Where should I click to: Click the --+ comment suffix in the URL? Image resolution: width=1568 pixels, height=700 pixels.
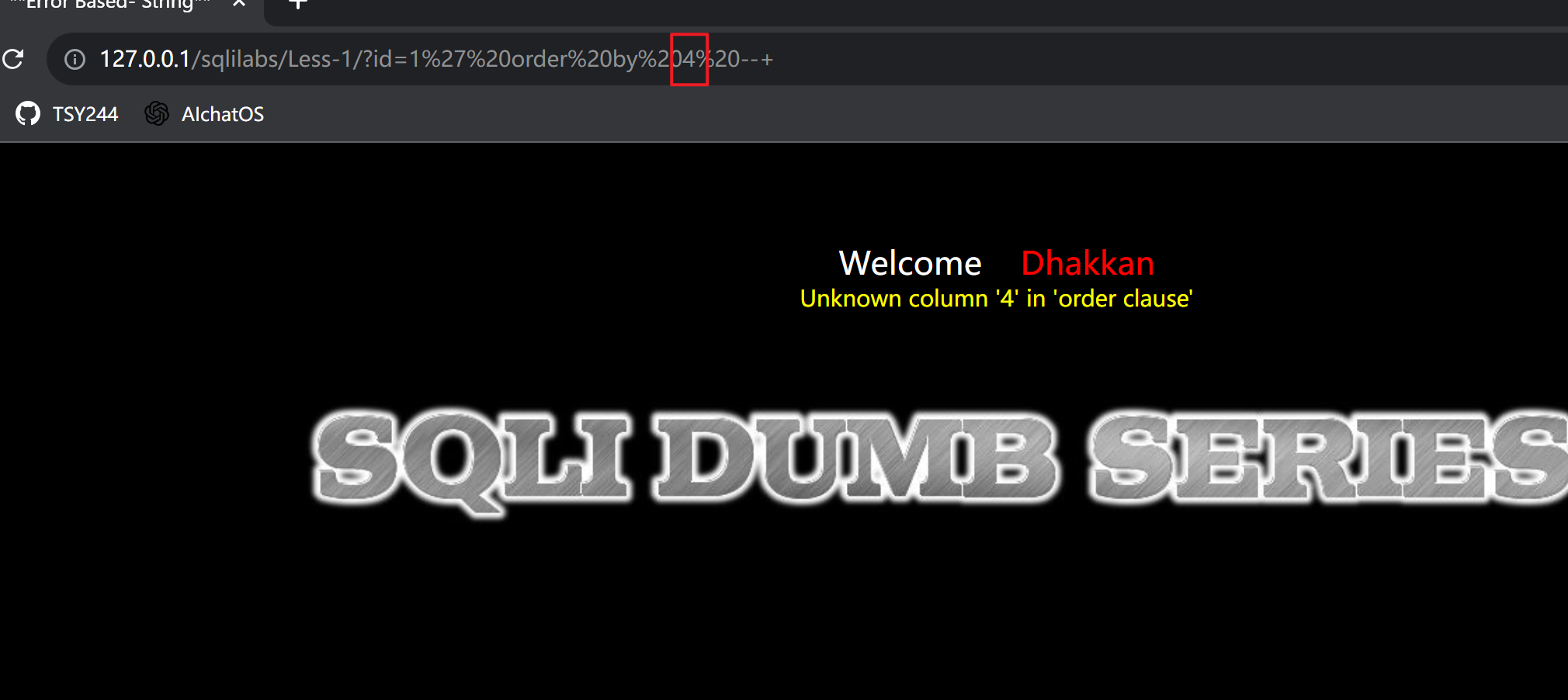tap(757, 60)
